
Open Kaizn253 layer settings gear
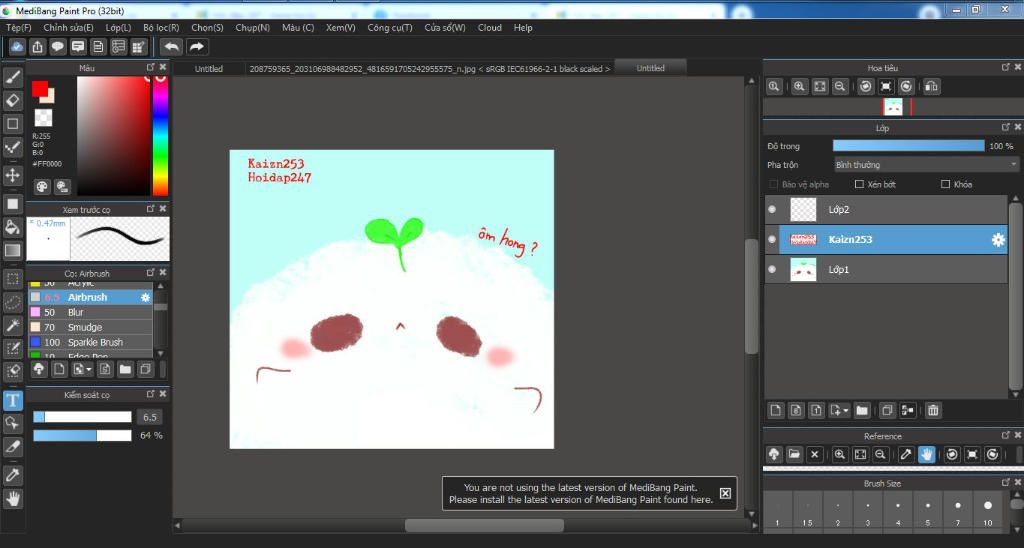coord(998,240)
